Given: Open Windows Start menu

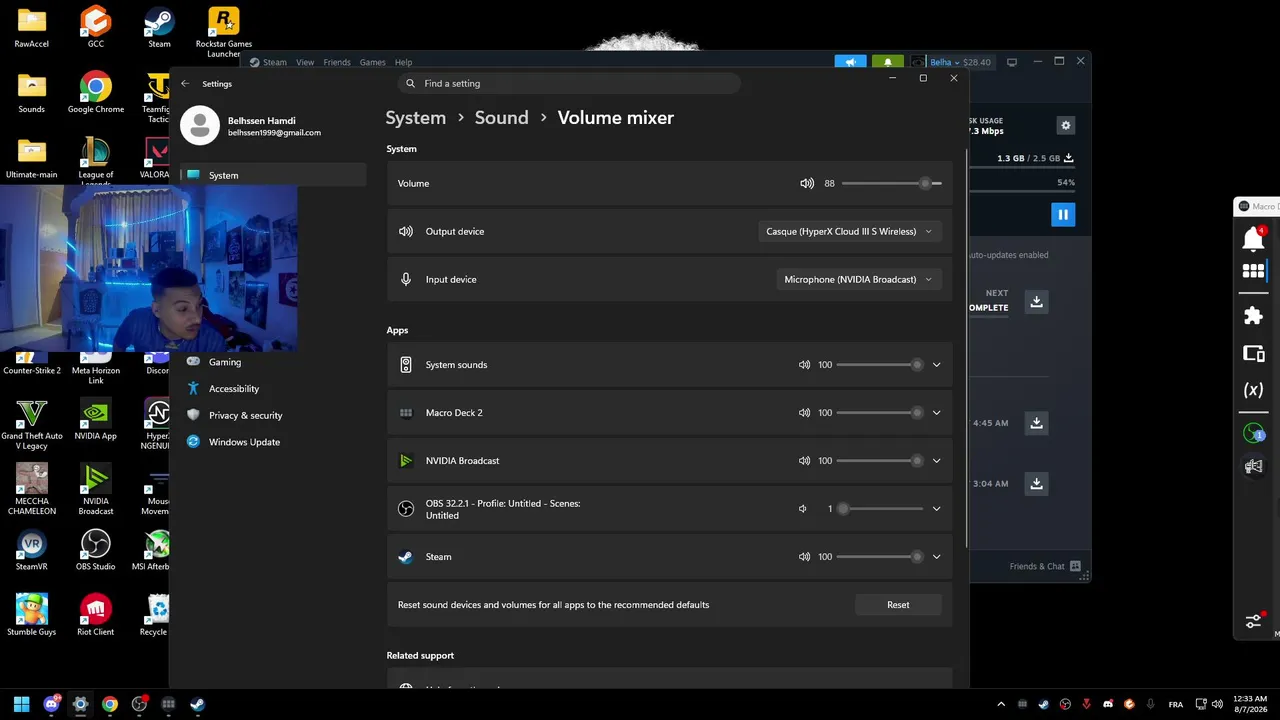Looking at the screenshot, I should pyautogui.click(x=21, y=704).
